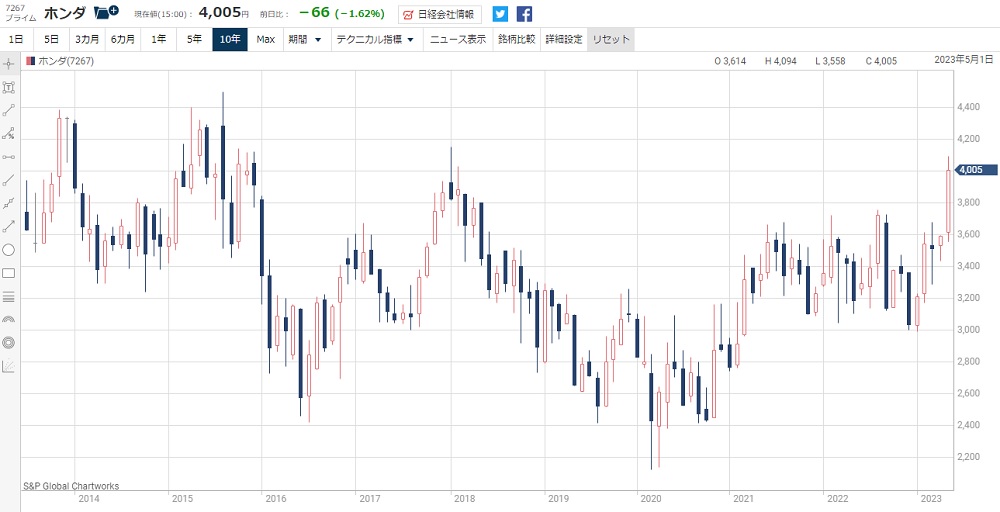The height and width of the screenshot is (512, 1000).
Task: Open 銘柄比較 stock comparison
Action: 517,40
